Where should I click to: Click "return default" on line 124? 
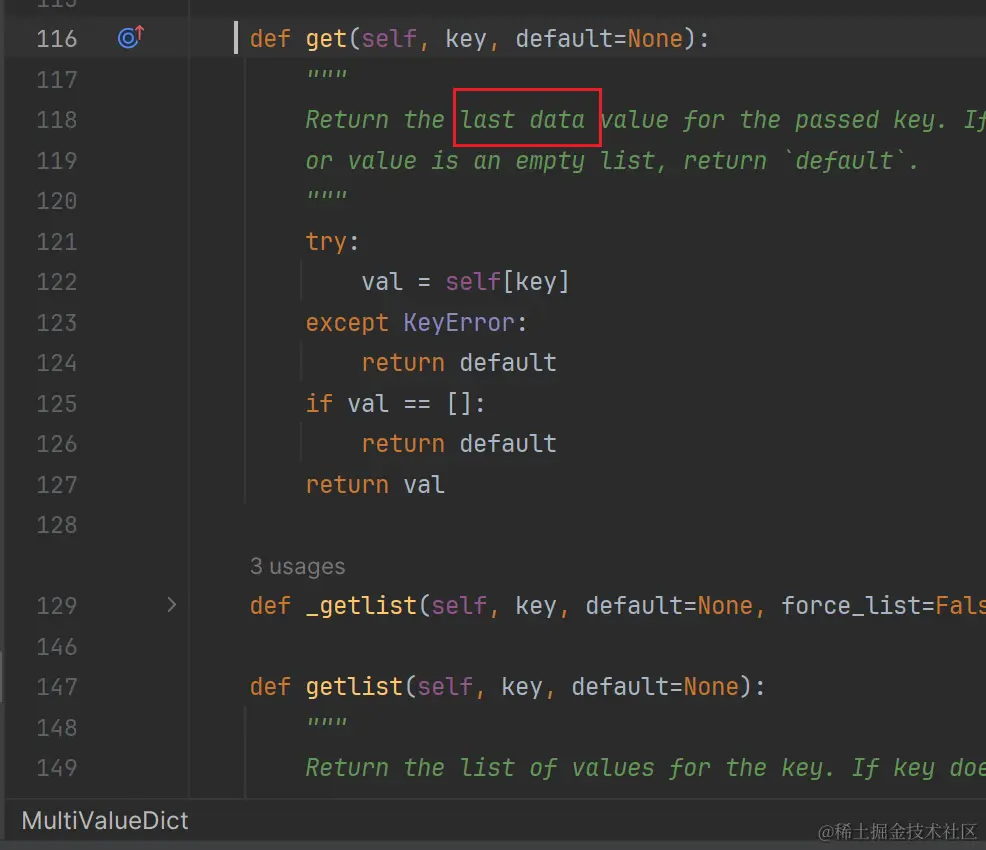point(459,363)
